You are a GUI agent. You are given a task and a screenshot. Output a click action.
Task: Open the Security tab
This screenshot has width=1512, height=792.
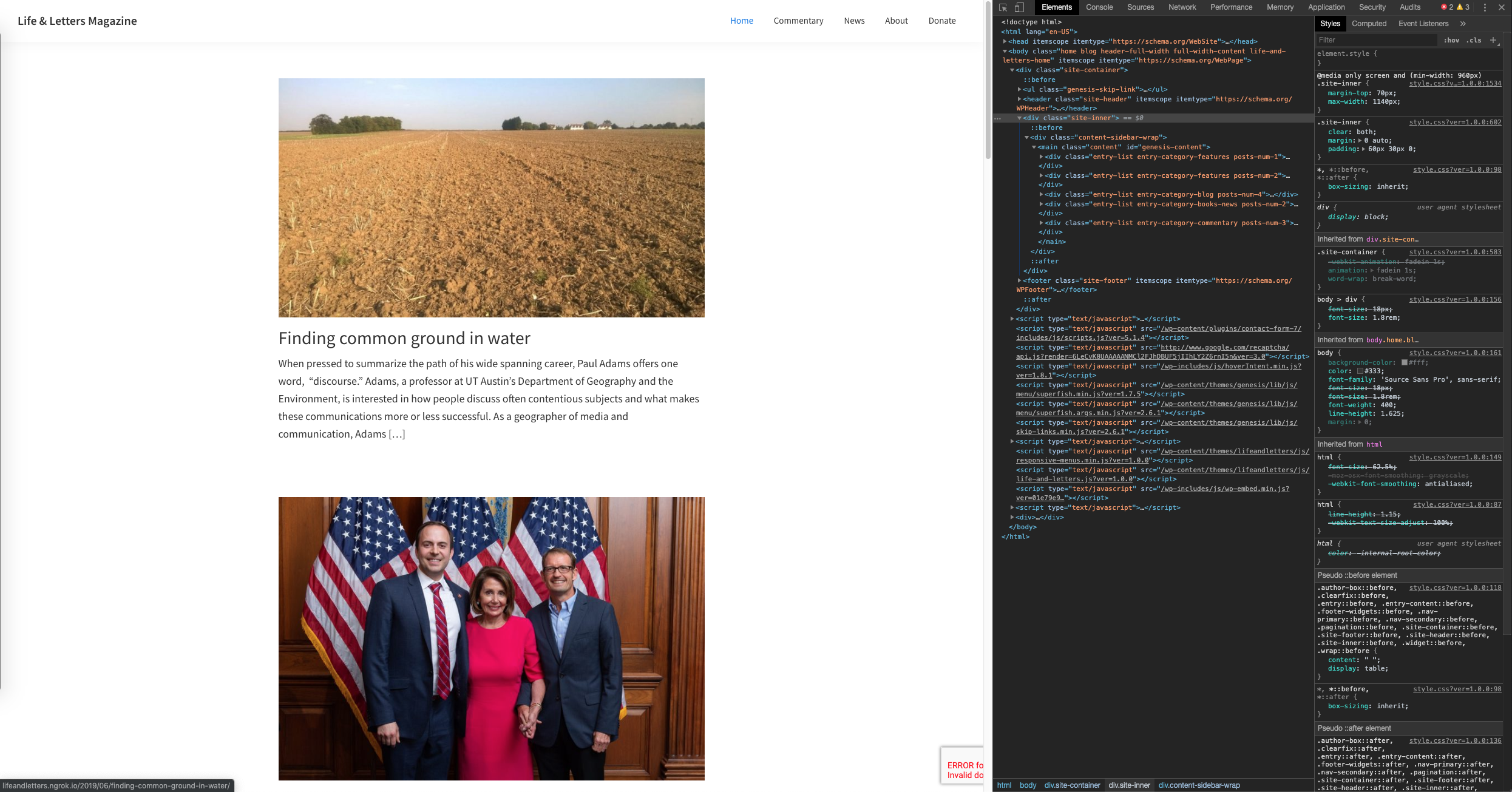(1372, 7)
